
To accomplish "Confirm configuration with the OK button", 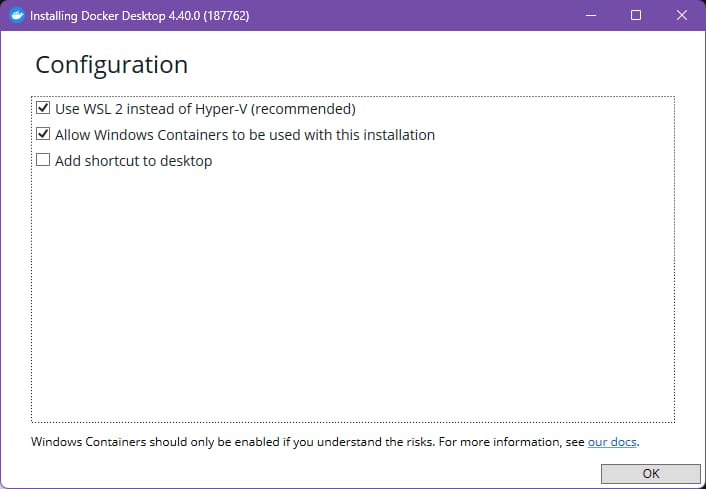I will [x=651, y=474].
